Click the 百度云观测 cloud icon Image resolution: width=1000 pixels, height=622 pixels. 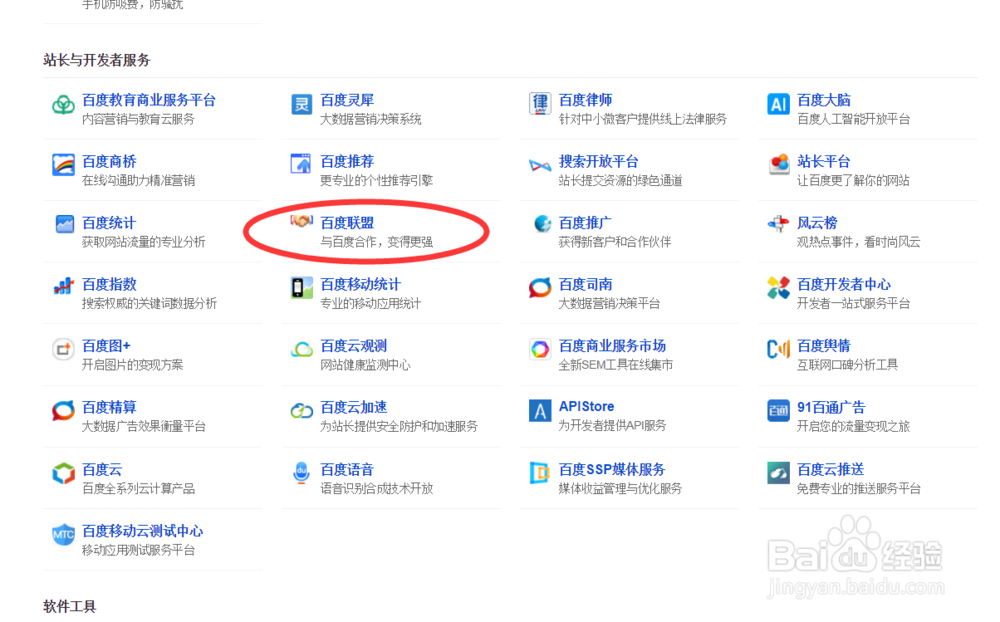(x=302, y=349)
